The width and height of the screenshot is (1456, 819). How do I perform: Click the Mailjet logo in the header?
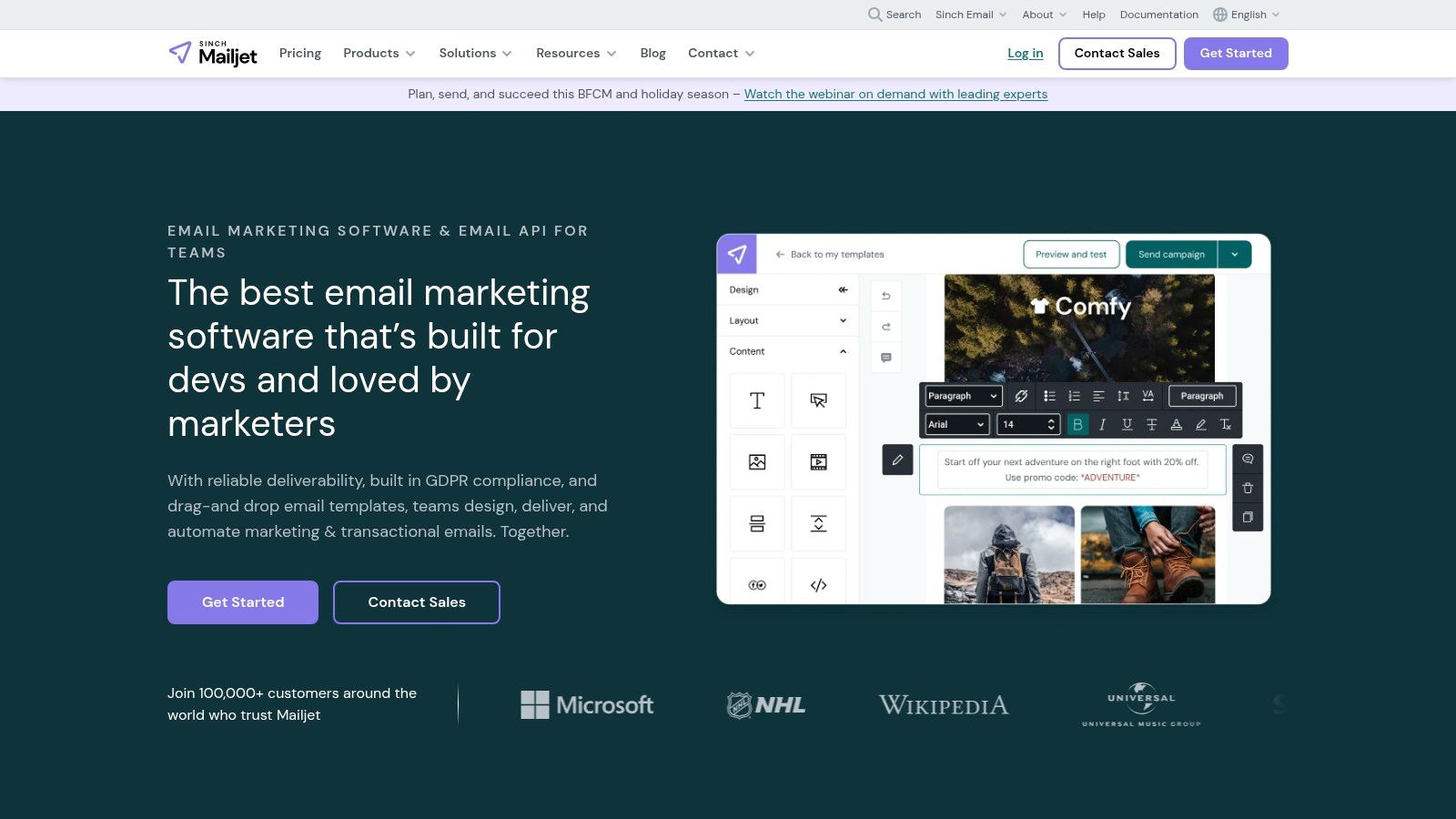coord(213,54)
